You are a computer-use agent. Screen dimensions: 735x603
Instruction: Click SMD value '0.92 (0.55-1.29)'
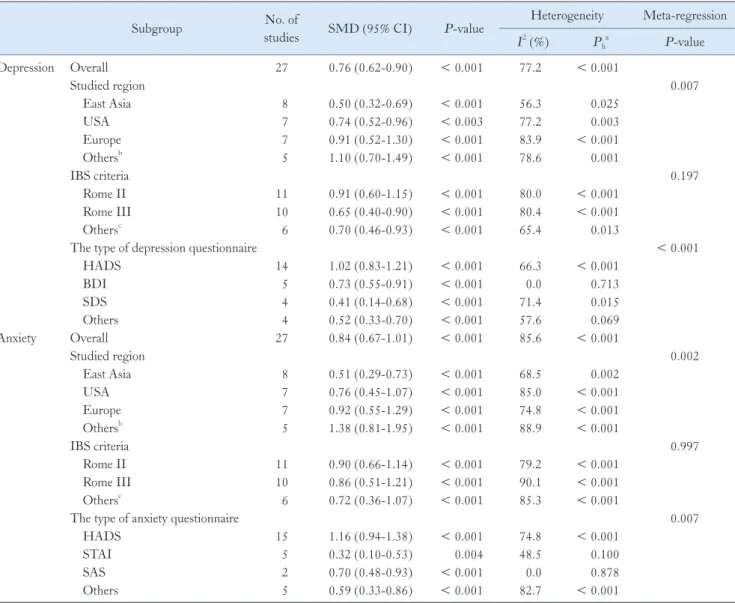370,410
